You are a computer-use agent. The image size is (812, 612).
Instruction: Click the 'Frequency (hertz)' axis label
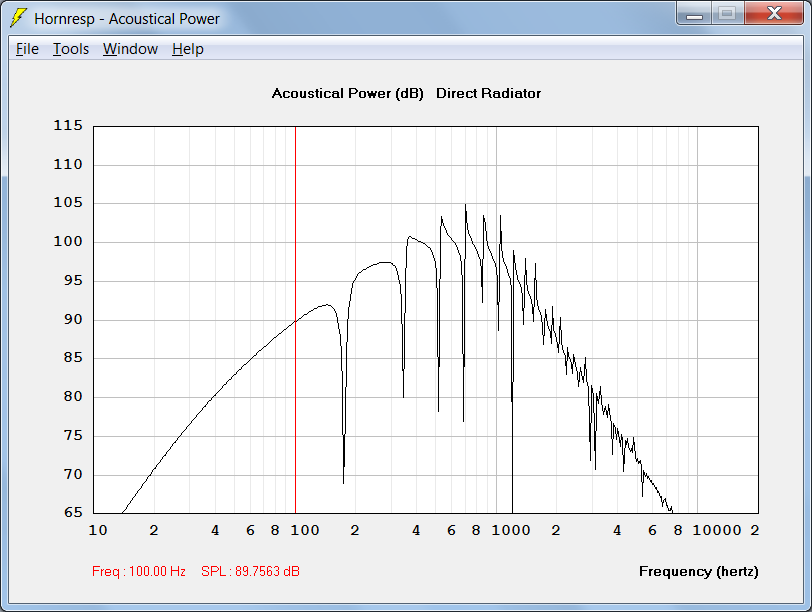(699, 571)
